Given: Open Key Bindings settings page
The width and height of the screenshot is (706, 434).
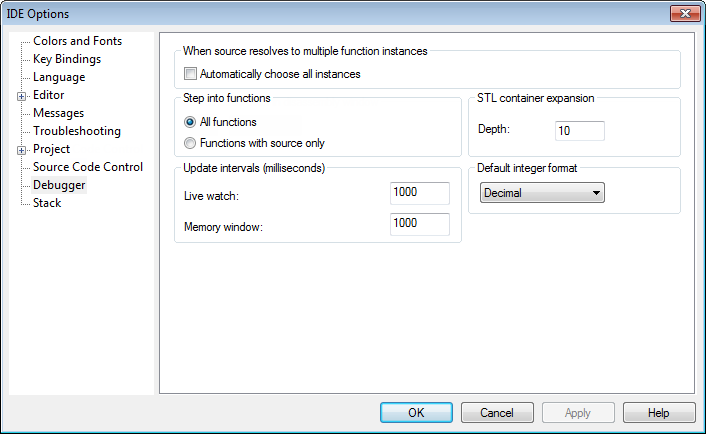Looking at the screenshot, I should point(66,59).
